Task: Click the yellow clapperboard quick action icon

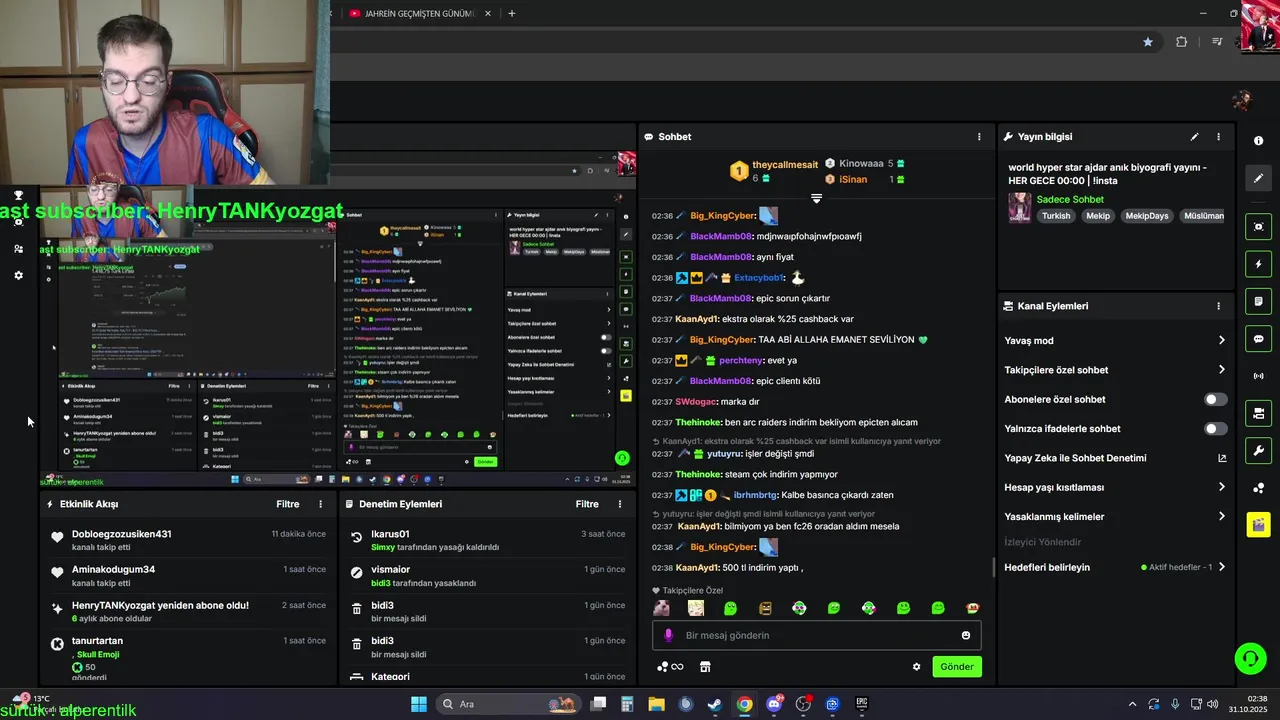Action: pos(1258,524)
